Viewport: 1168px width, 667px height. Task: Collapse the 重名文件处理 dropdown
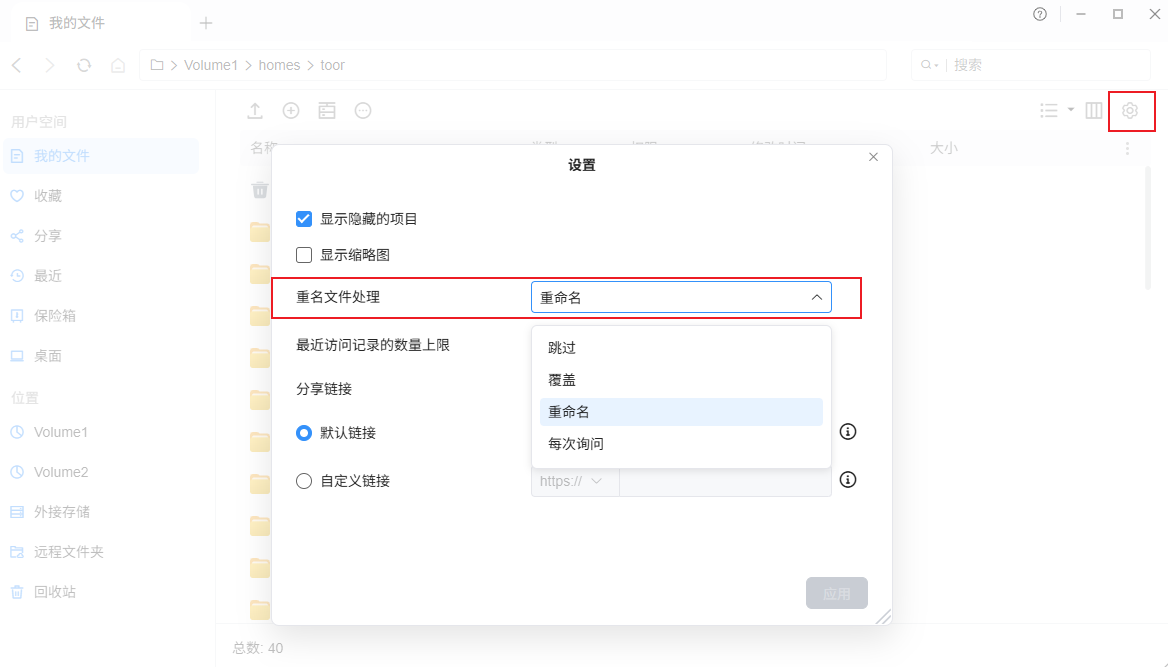tap(681, 297)
